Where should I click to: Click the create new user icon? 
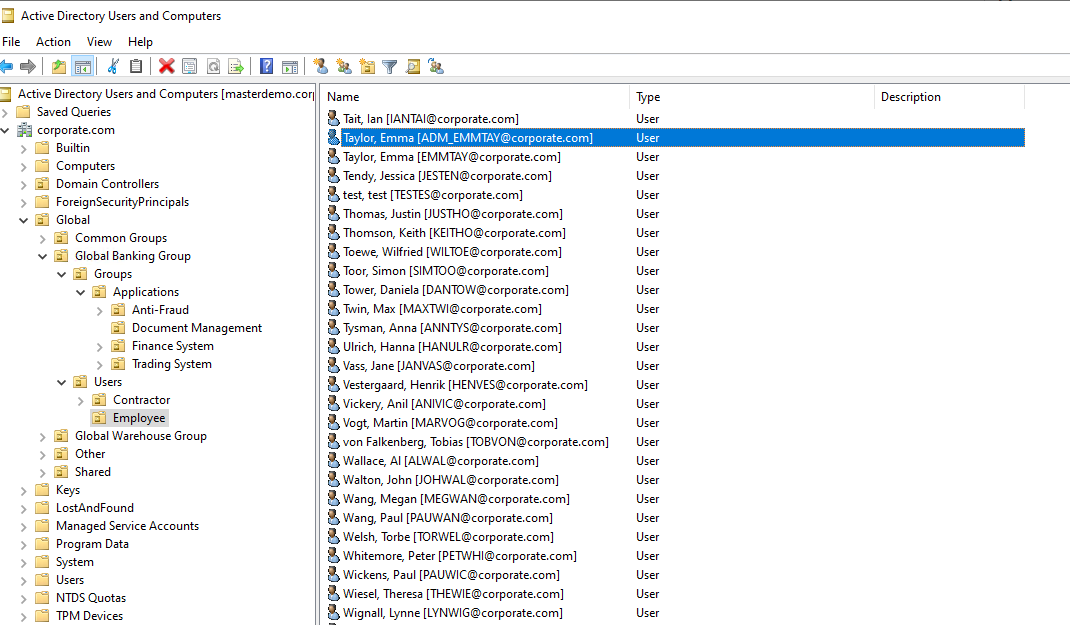[x=321, y=66]
